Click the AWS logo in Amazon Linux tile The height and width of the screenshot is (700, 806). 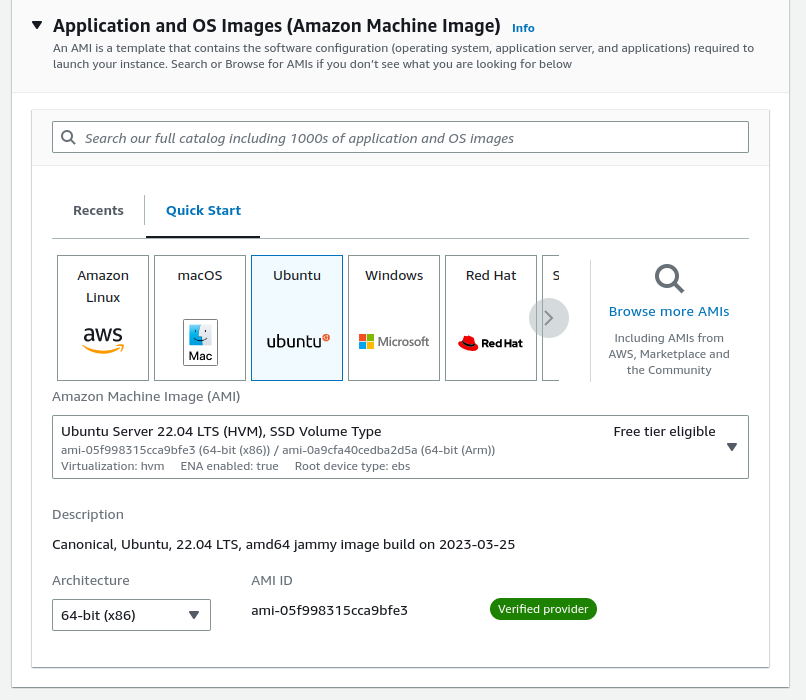tap(103, 340)
